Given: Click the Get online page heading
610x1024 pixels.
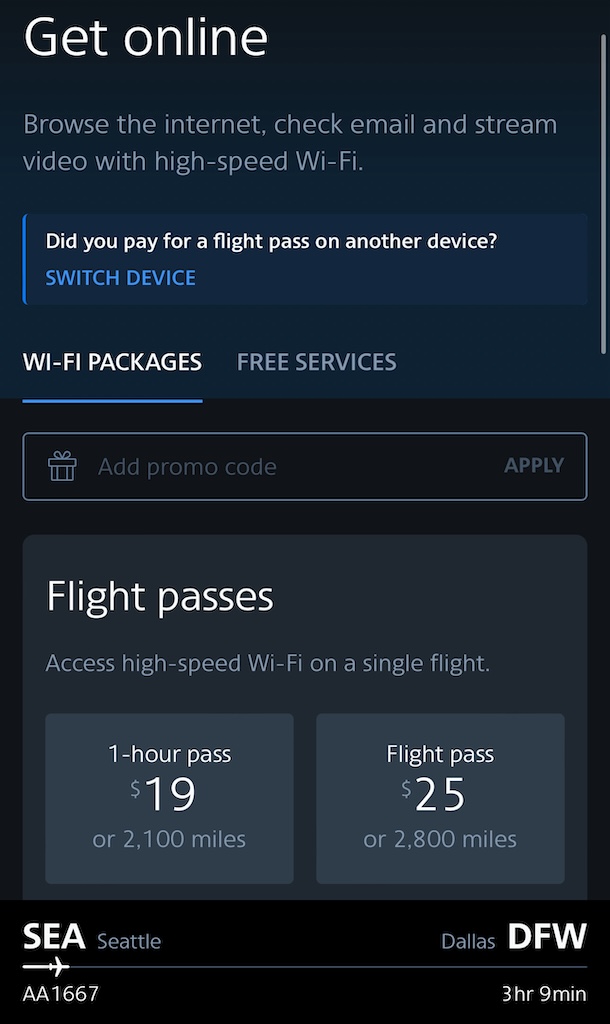Looking at the screenshot, I should point(146,38).
